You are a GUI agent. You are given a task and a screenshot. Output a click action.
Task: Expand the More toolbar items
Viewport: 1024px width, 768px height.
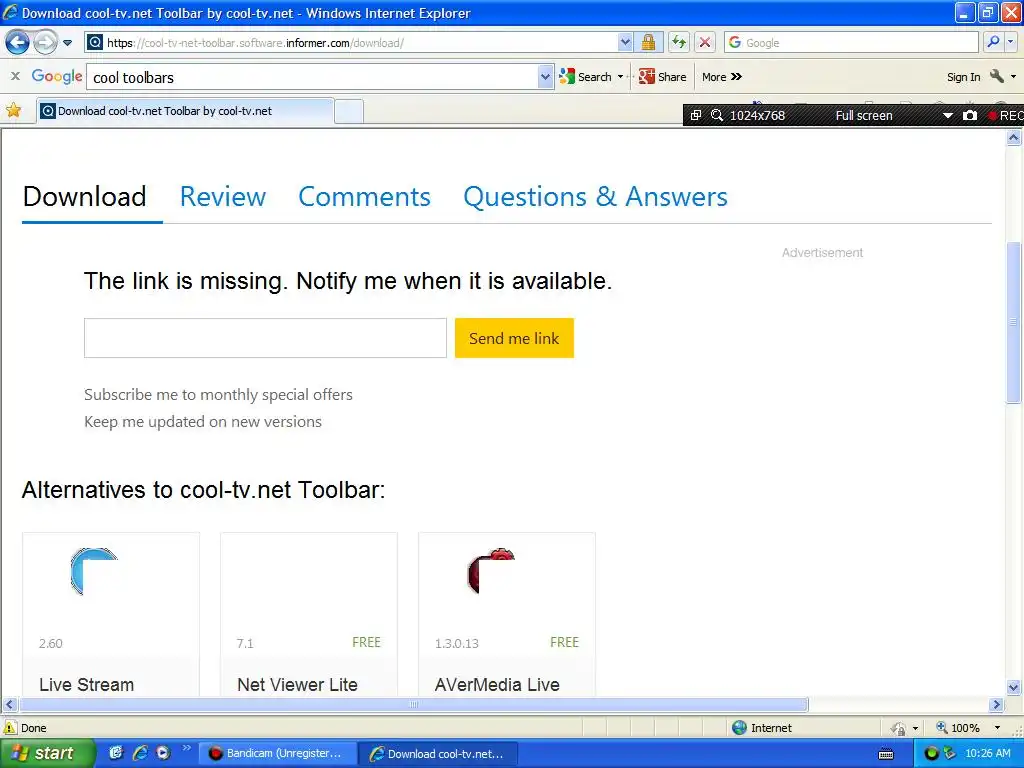pyautogui.click(x=722, y=77)
